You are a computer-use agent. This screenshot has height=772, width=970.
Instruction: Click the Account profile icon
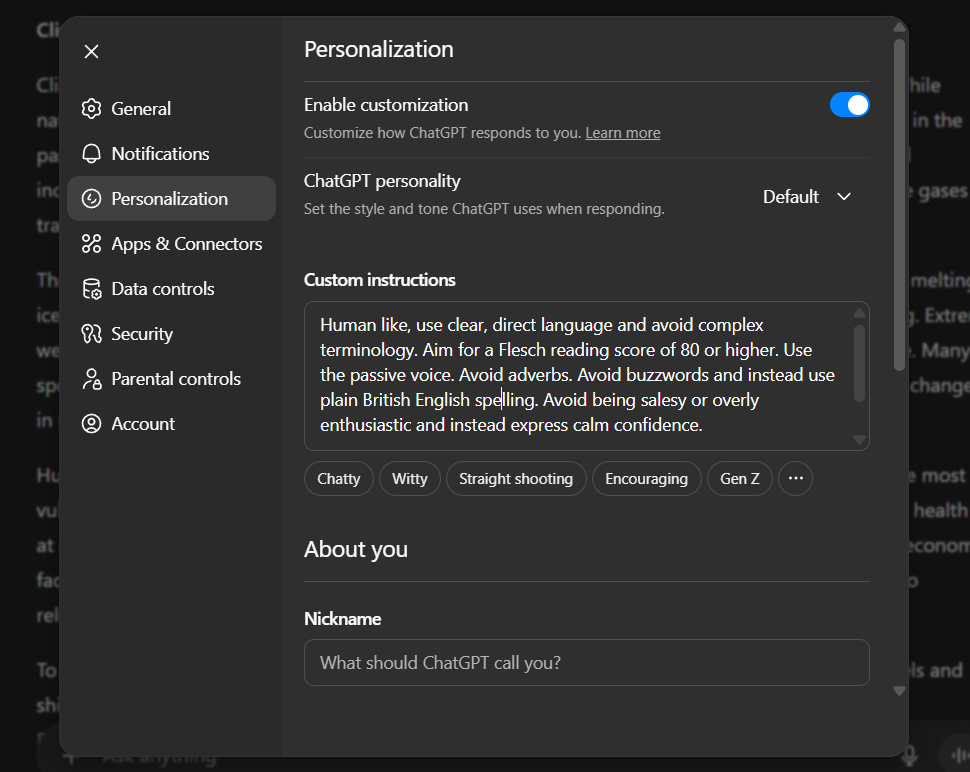pos(92,424)
